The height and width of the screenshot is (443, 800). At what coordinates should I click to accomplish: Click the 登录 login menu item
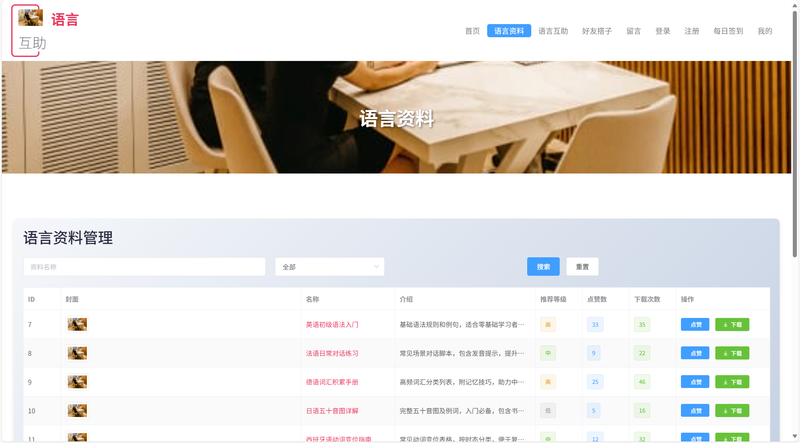coord(663,31)
